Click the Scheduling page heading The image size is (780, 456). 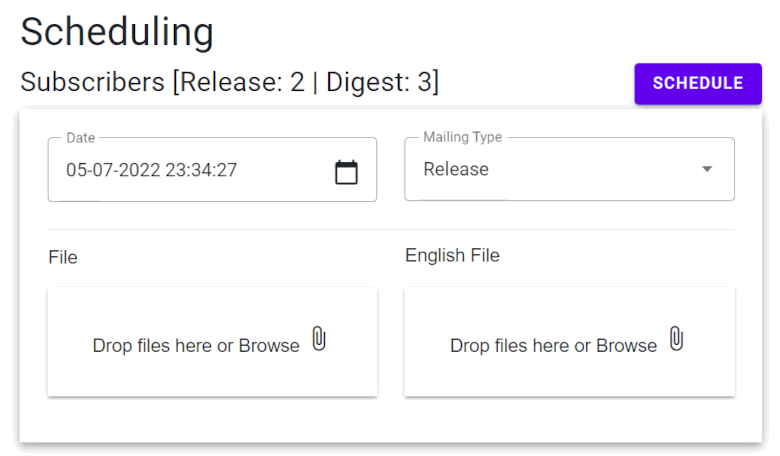point(117,32)
